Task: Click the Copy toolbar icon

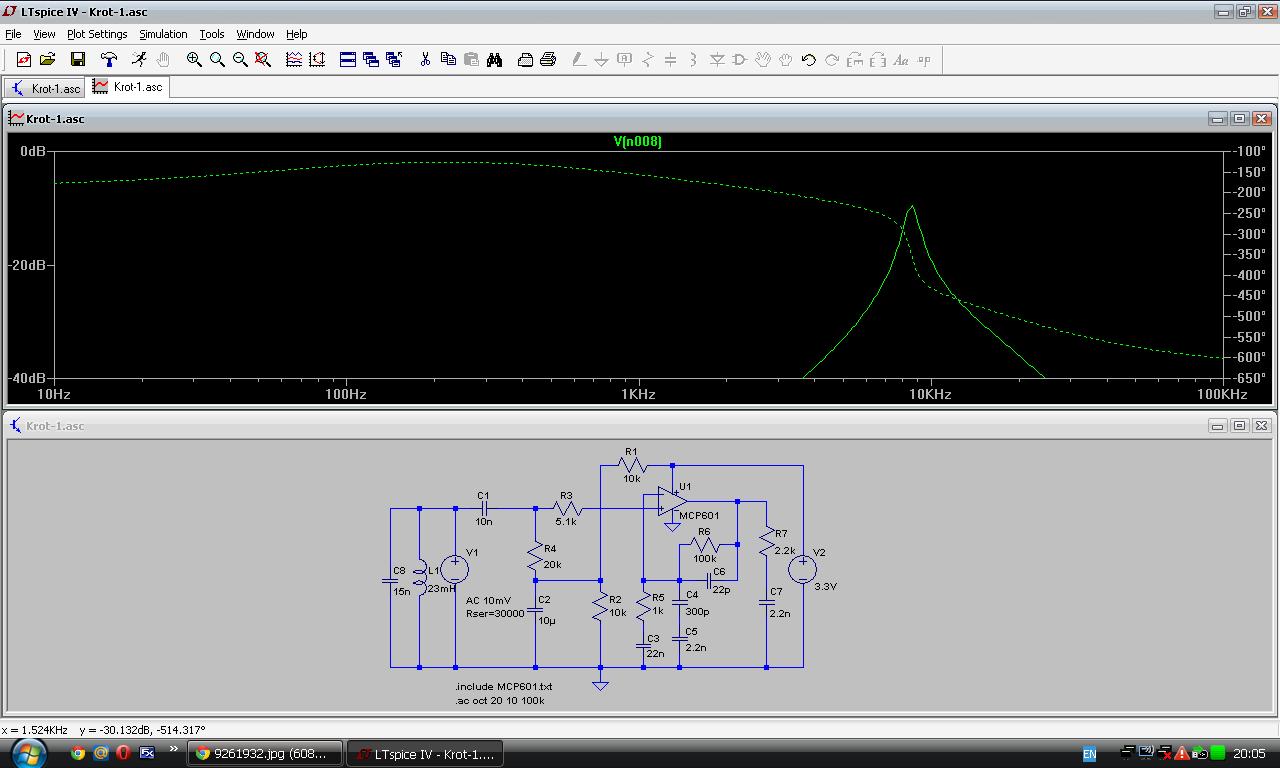Action: click(448, 60)
